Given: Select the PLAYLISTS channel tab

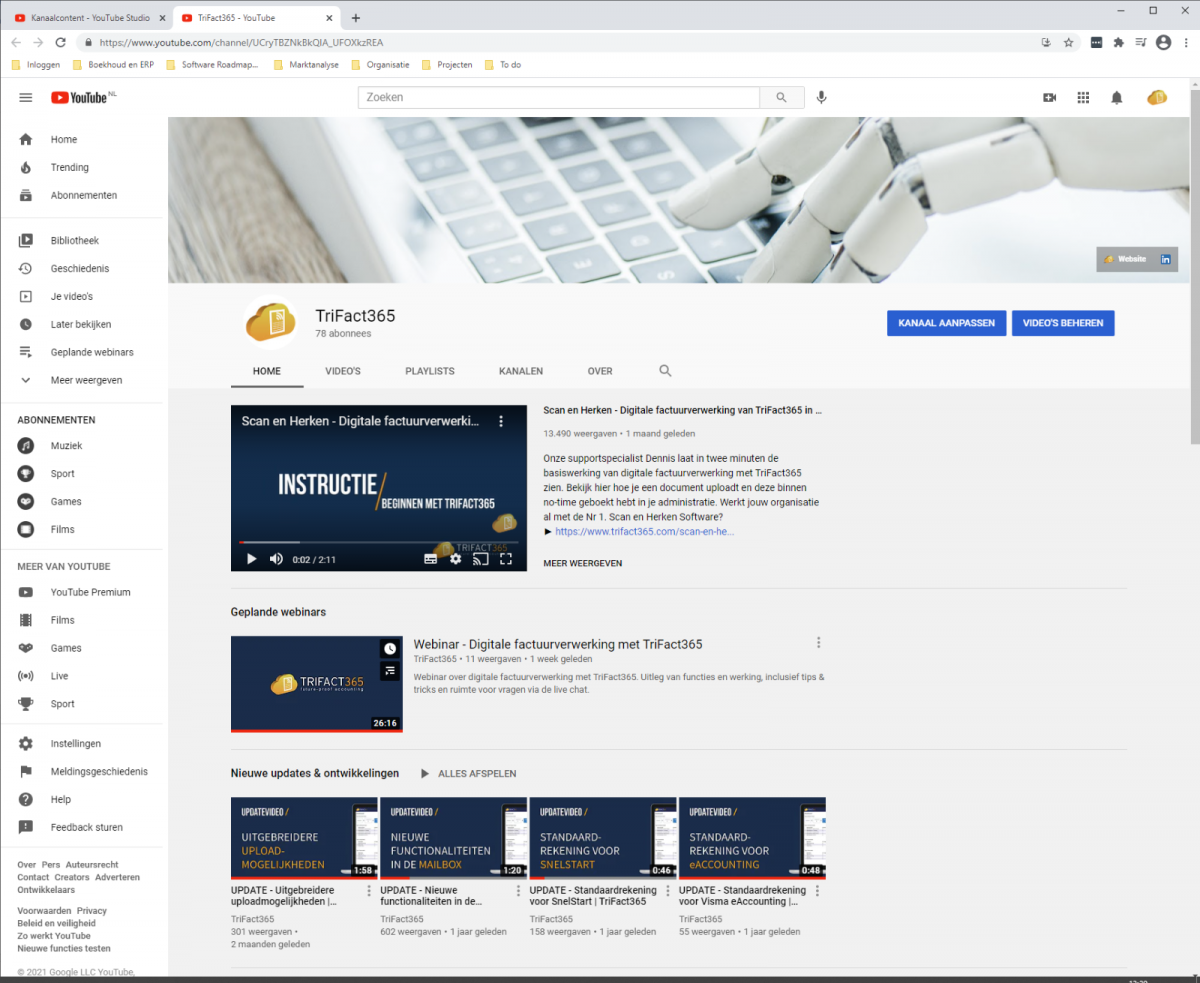Looking at the screenshot, I should tap(430, 371).
